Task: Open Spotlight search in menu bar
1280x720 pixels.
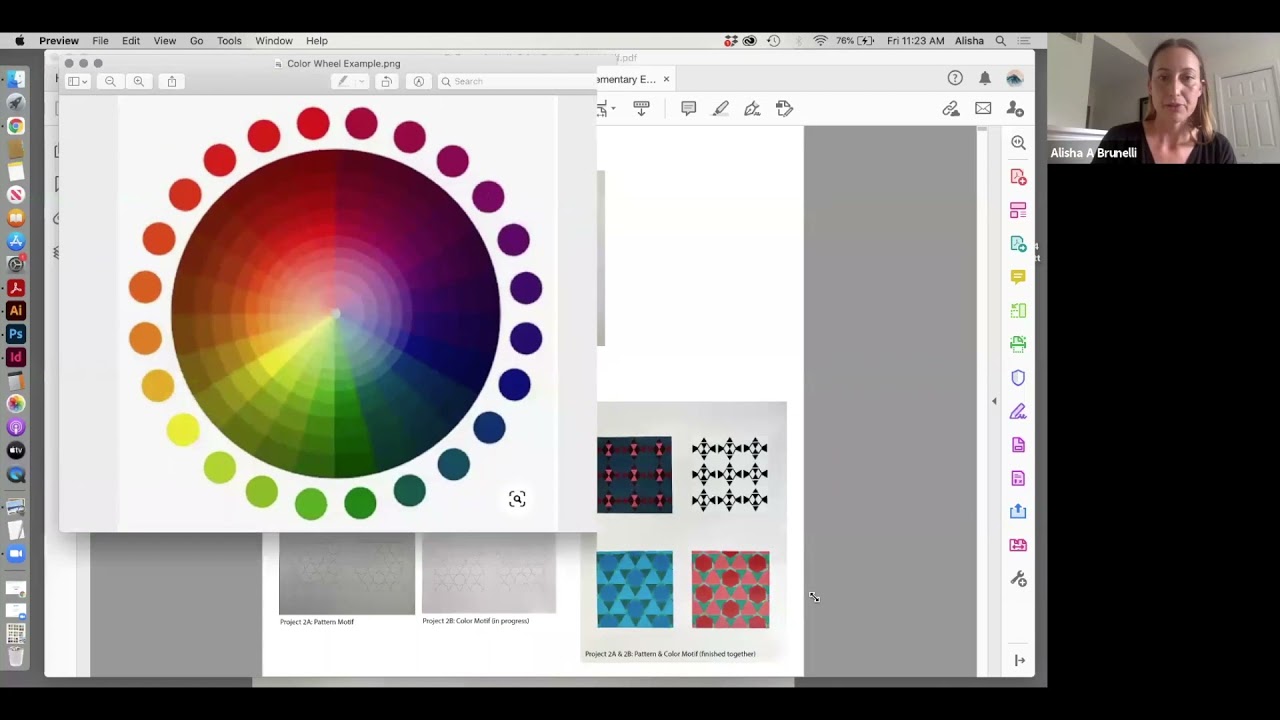Action: coord(1000,41)
